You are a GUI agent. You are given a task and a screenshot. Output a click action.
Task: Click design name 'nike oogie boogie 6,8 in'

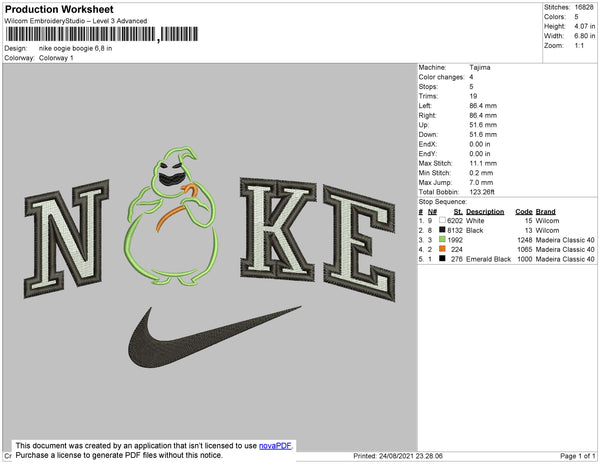tap(75, 49)
